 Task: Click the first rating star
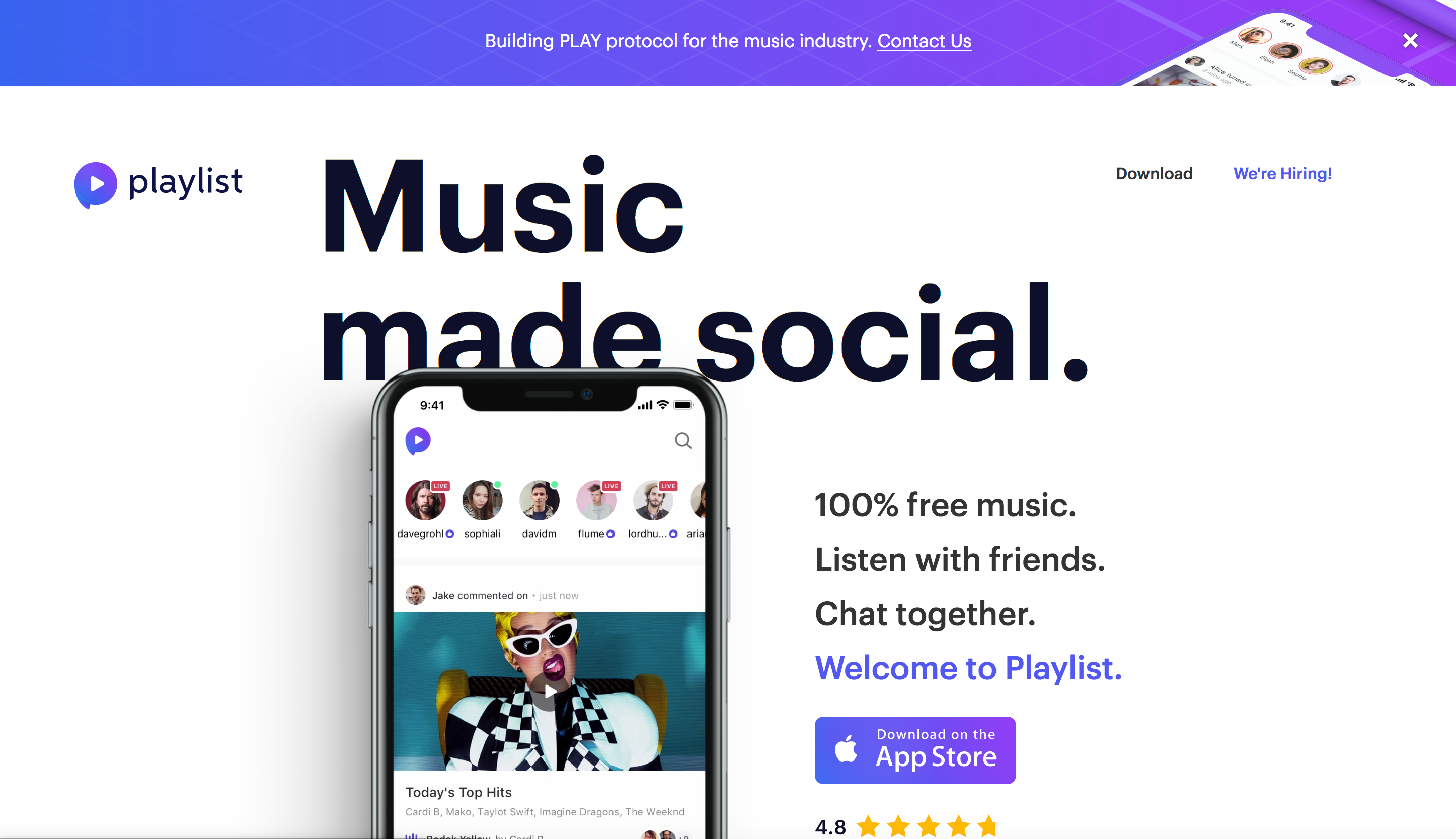click(868, 826)
